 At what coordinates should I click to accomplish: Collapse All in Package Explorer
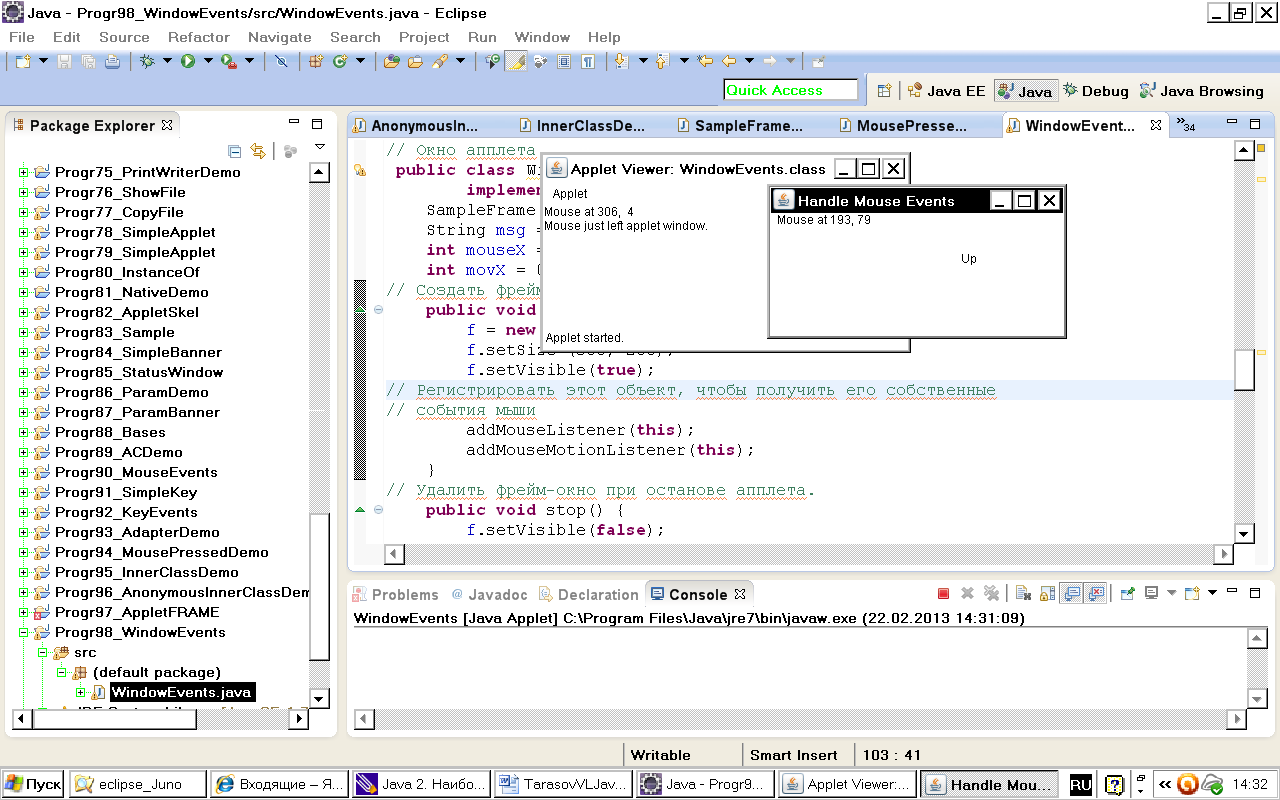(x=235, y=152)
